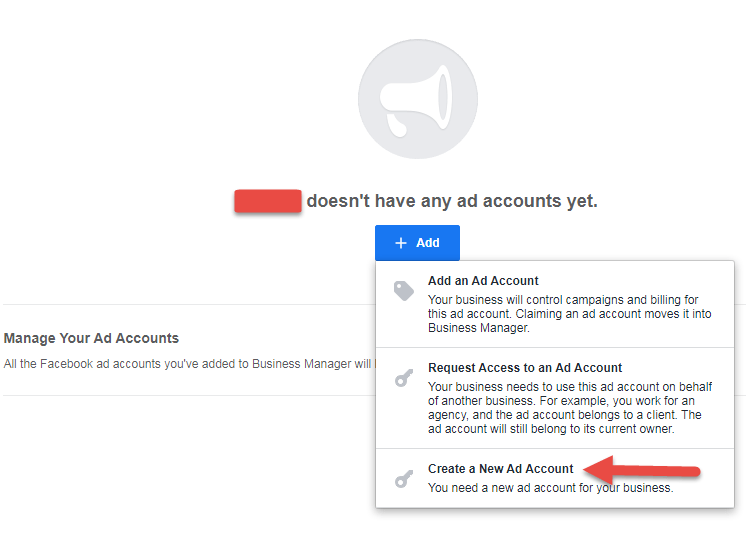Click key icon beside Create a New Ad Account
746x534 pixels.
(x=404, y=479)
